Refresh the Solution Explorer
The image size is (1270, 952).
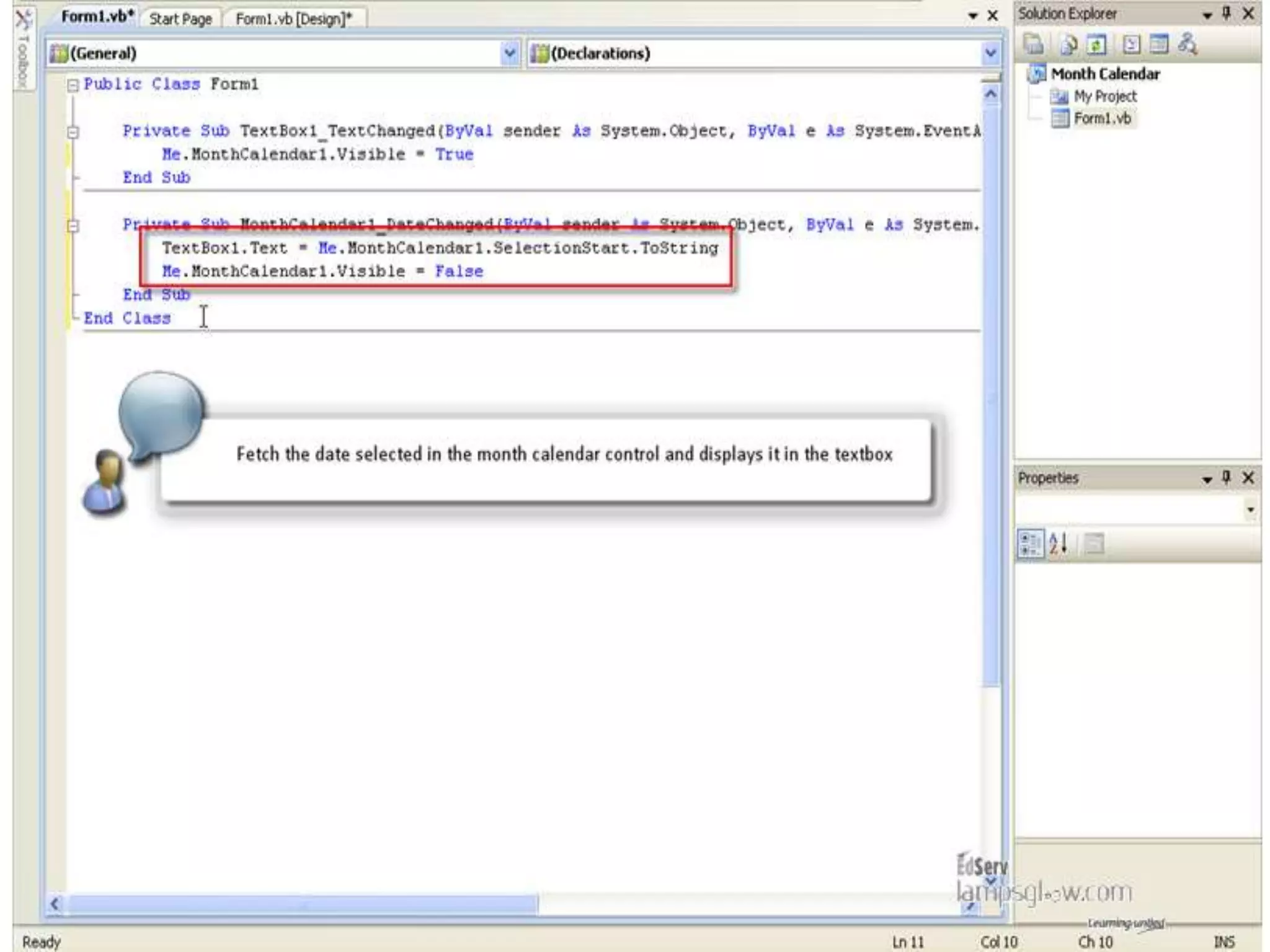coord(1097,44)
